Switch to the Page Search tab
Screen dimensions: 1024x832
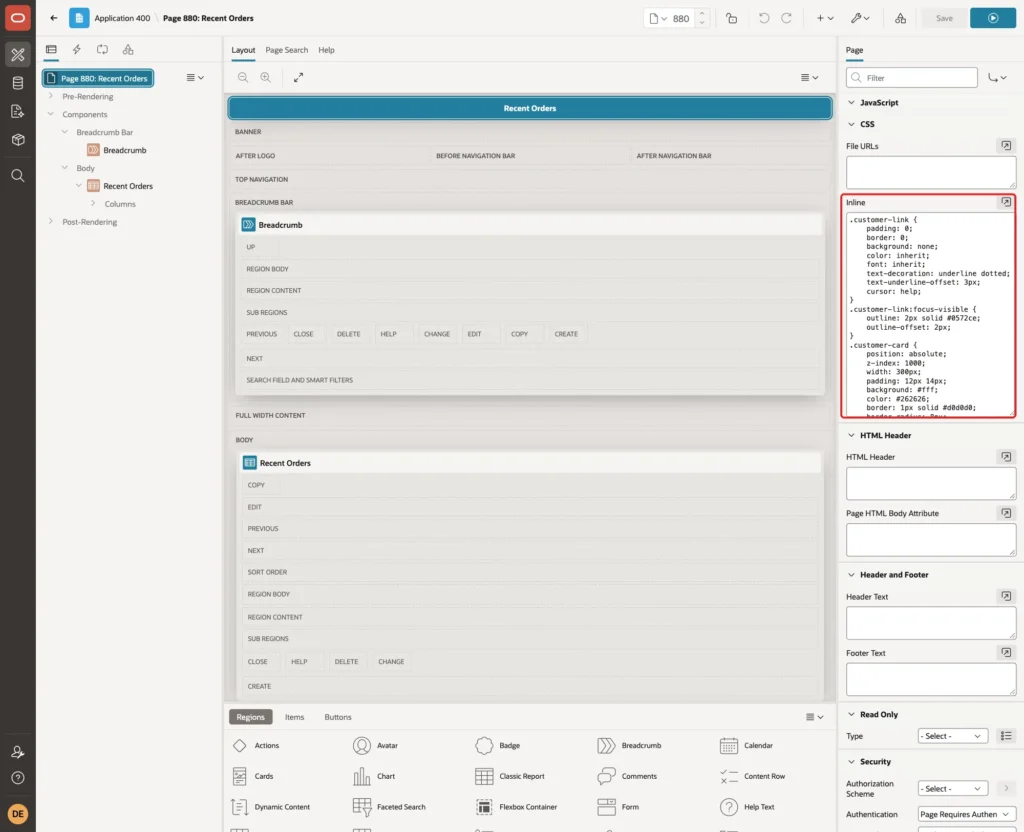(x=286, y=50)
